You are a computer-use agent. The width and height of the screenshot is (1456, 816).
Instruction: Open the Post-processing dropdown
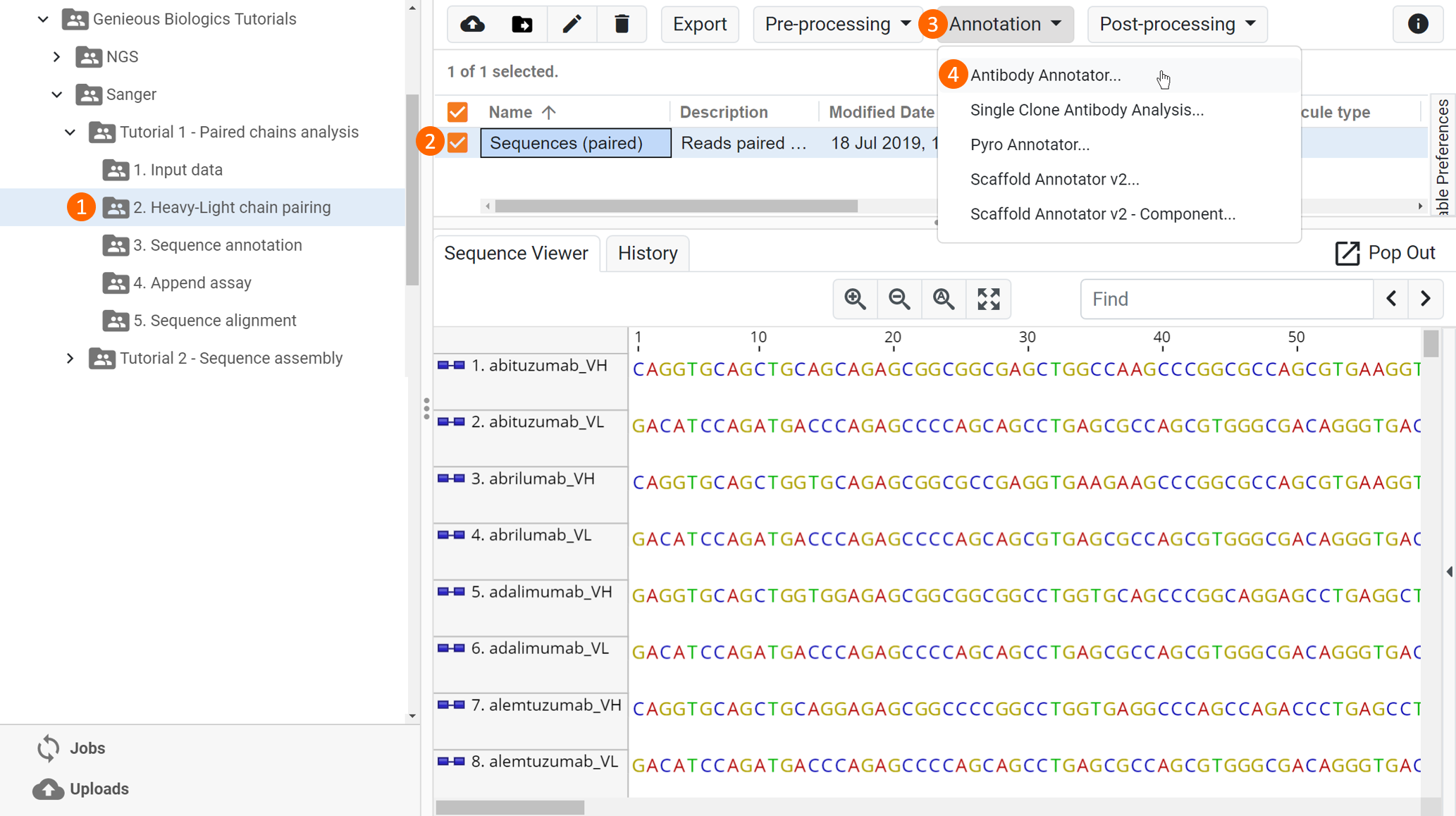pos(1178,25)
